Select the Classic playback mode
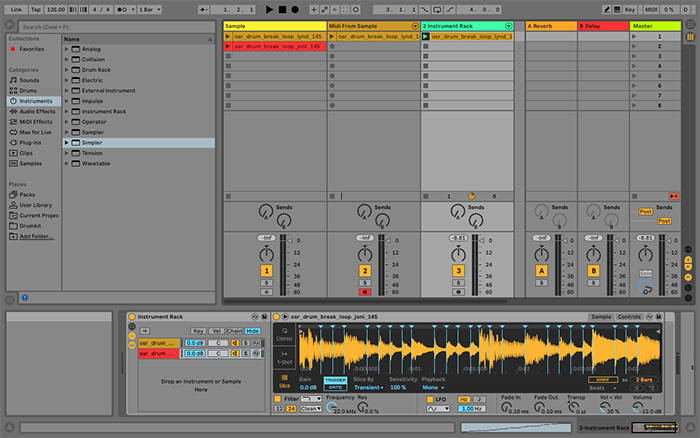The height and width of the screenshot is (438, 700). click(x=284, y=334)
